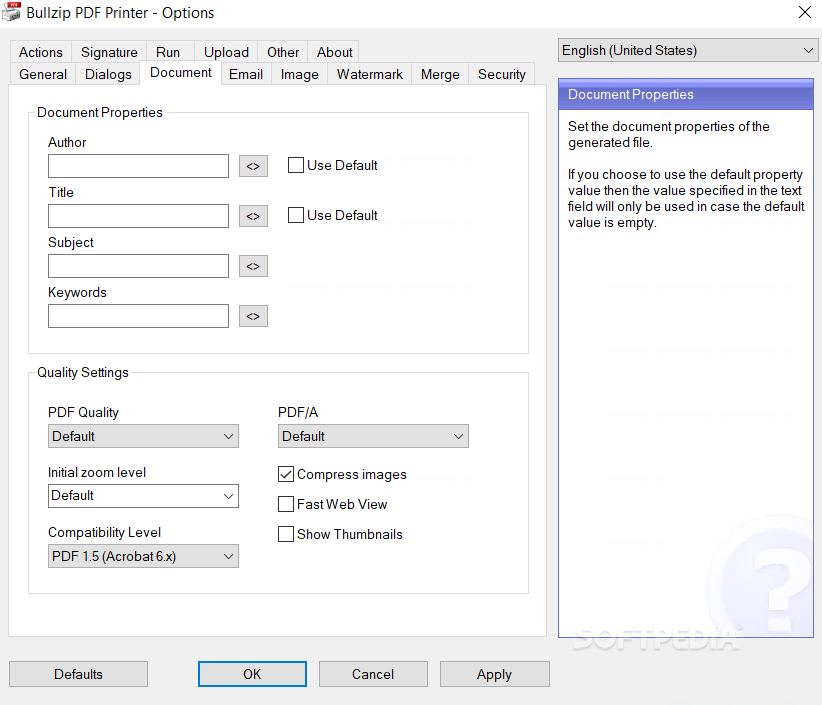Open the Watermark tab
822x705 pixels.
pos(370,74)
